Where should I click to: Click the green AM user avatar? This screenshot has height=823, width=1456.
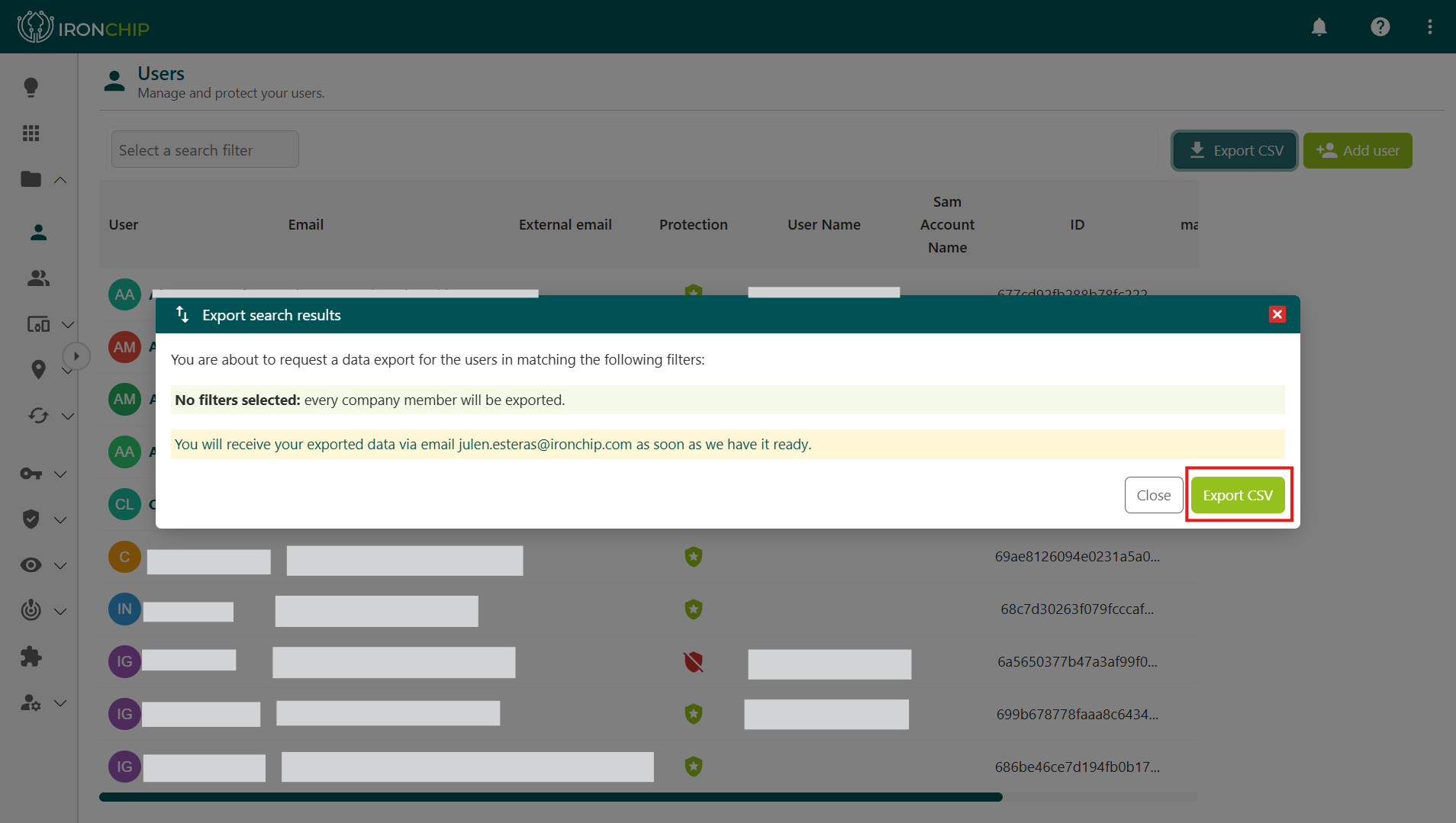124,399
